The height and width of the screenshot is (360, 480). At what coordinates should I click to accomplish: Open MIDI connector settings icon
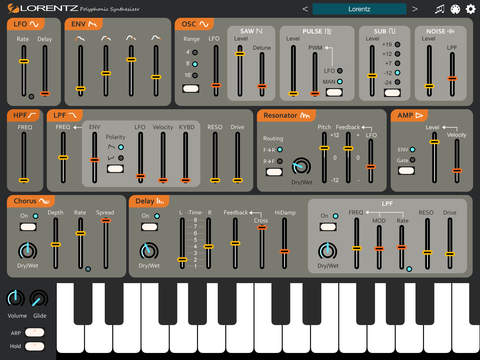point(455,9)
